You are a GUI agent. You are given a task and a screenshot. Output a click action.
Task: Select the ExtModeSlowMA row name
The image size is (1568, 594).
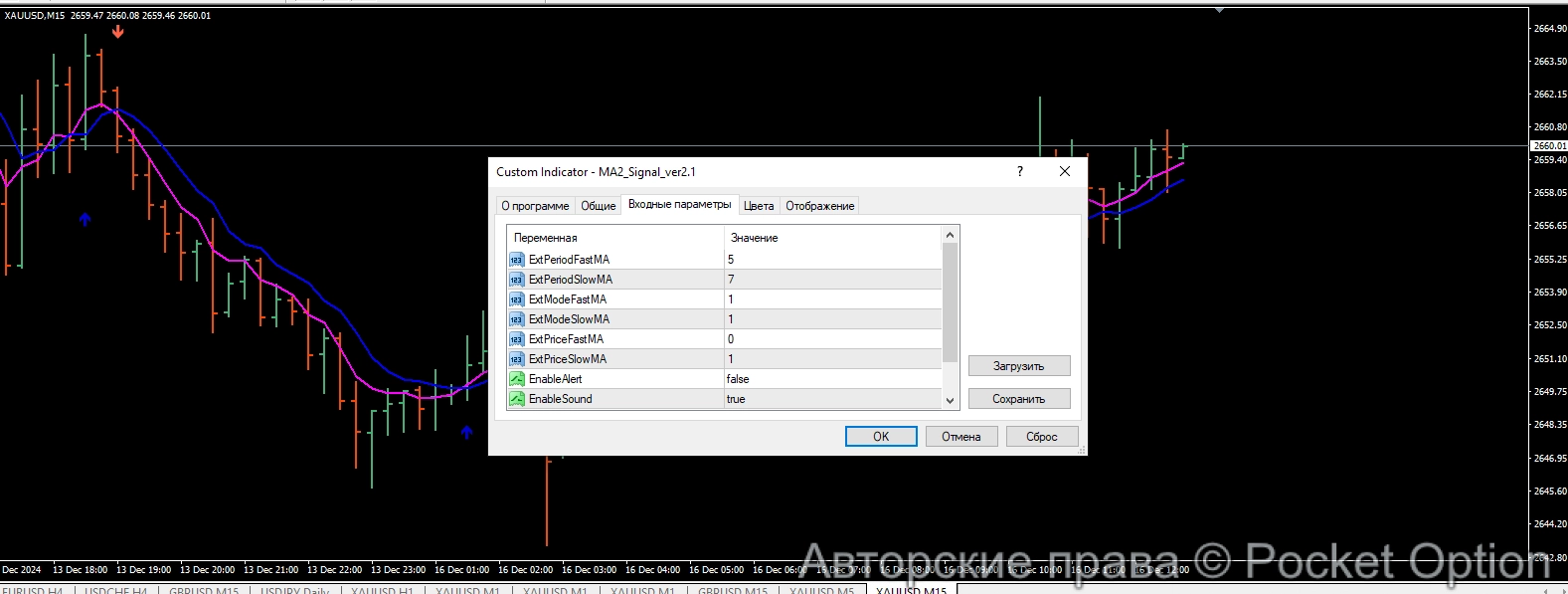[569, 319]
